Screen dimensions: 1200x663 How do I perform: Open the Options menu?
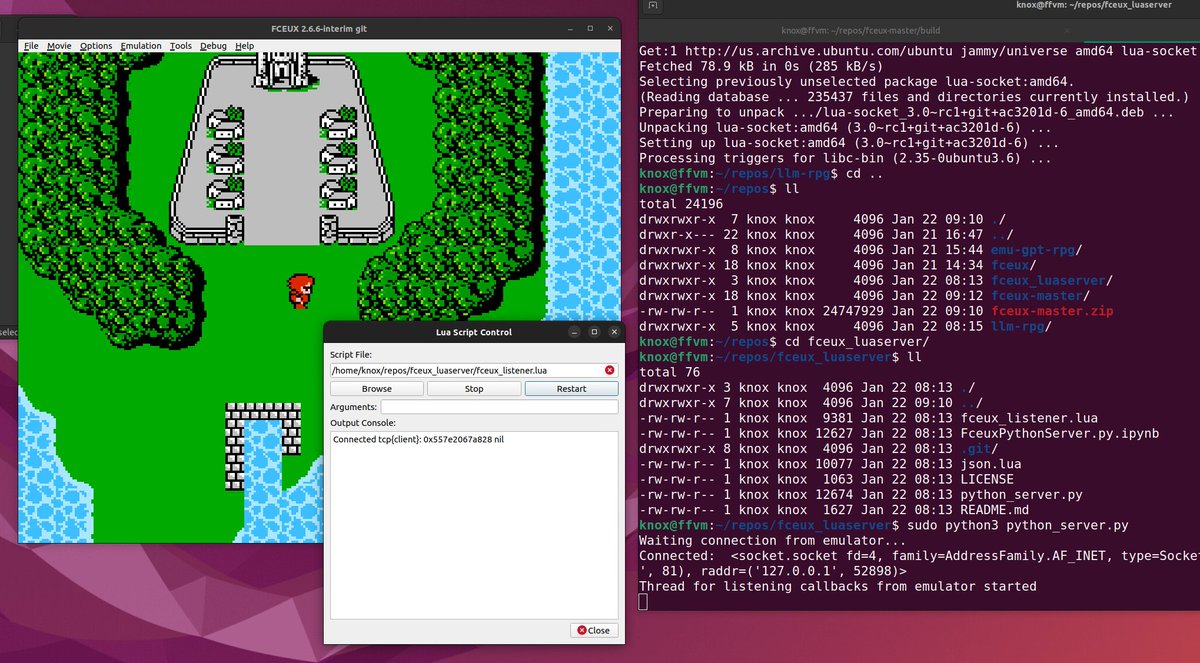(96, 45)
